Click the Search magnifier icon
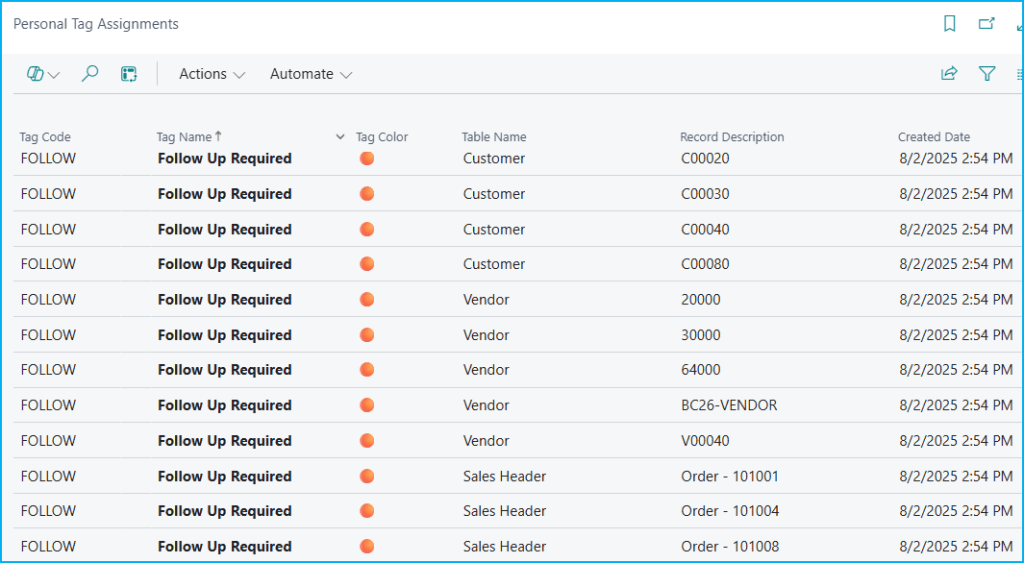The image size is (1024, 563). pyautogui.click(x=90, y=74)
